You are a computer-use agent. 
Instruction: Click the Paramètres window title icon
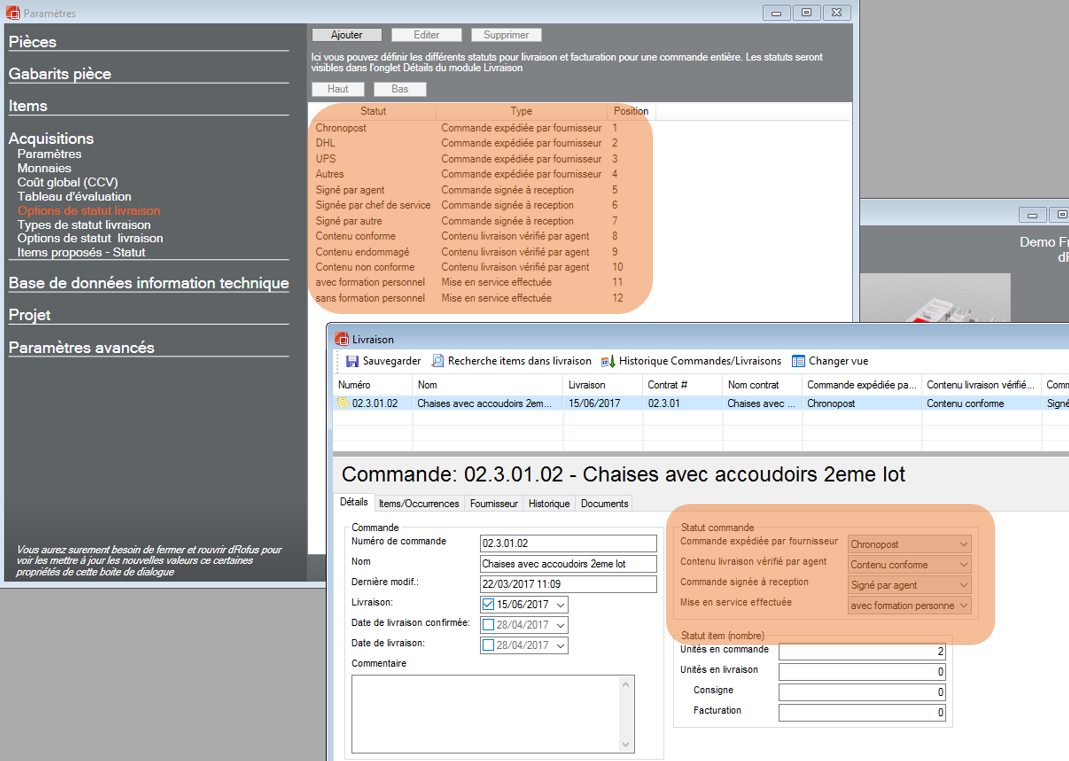coord(13,13)
